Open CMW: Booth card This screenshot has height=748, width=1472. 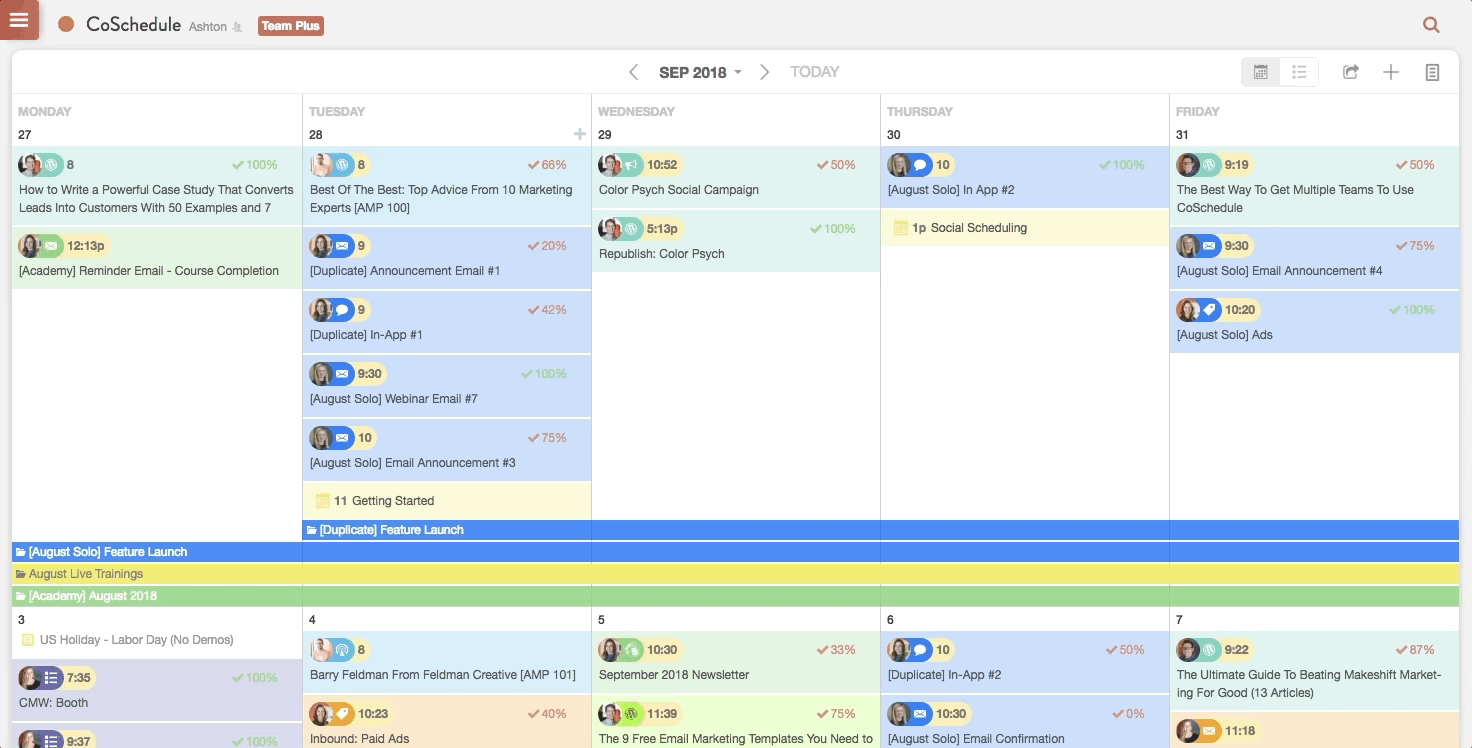pos(156,690)
